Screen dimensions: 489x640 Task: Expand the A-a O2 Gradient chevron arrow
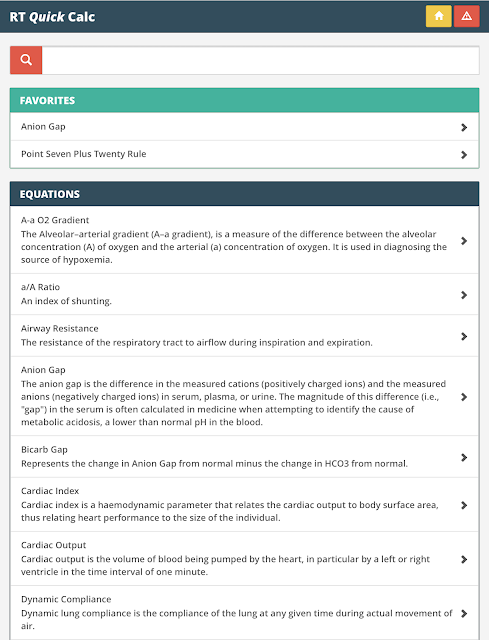(464, 241)
